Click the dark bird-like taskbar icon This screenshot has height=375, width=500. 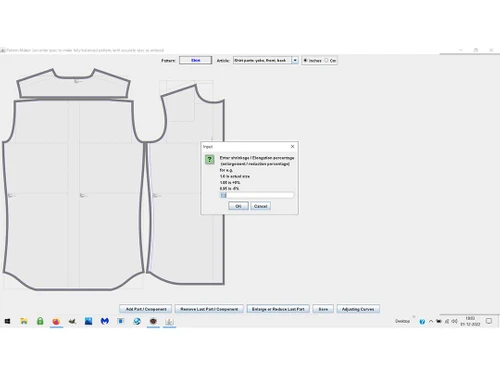72,321
